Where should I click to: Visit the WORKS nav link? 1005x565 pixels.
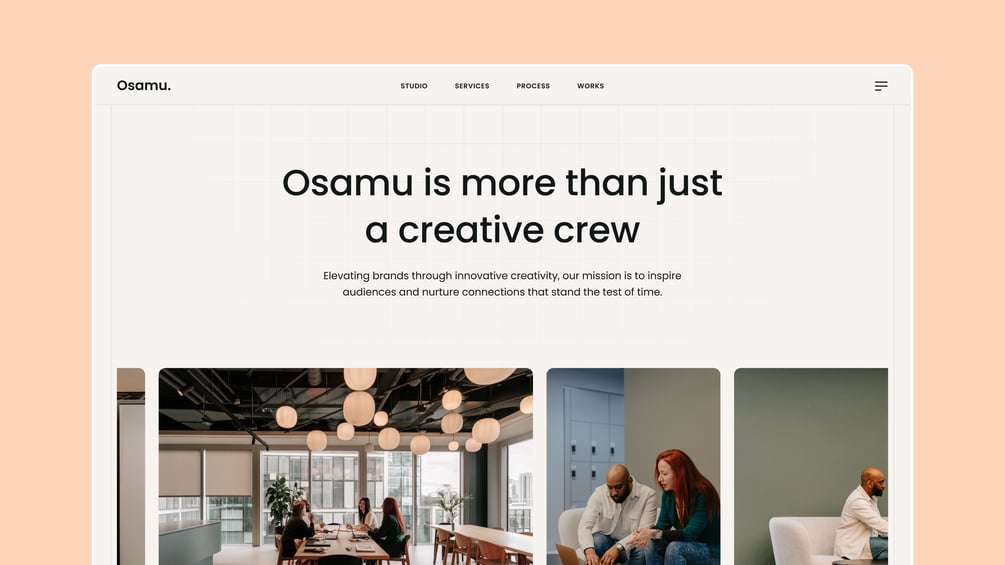[x=590, y=86]
